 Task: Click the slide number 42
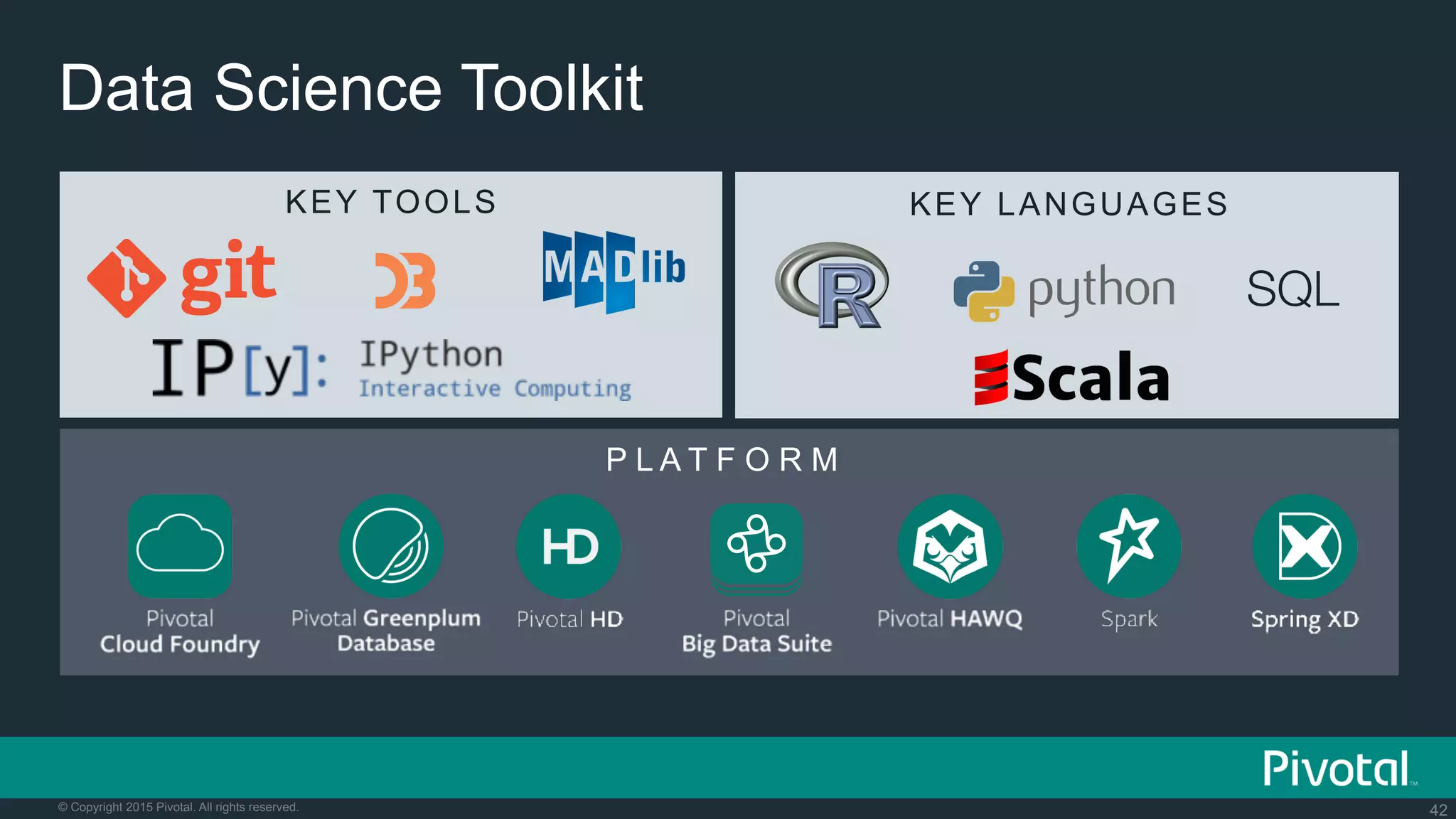click(x=1438, y=810)
